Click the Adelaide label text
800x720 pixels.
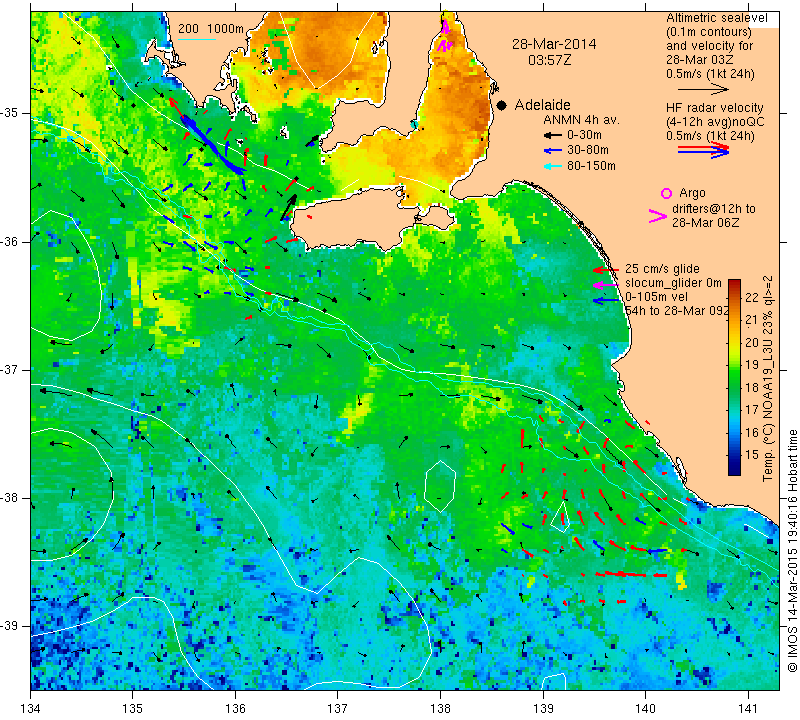click(x=542, y=105)
